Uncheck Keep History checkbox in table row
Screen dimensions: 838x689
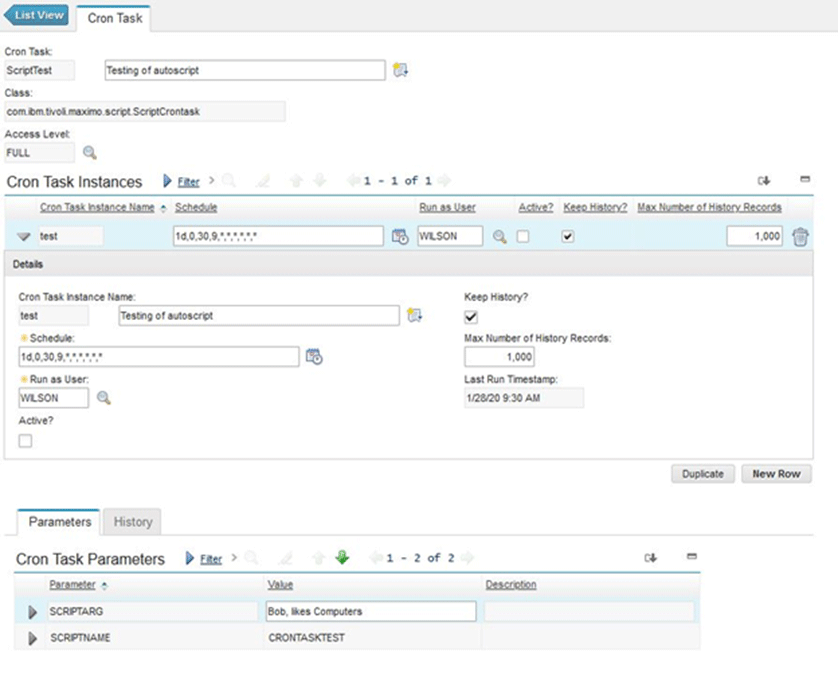569,237
